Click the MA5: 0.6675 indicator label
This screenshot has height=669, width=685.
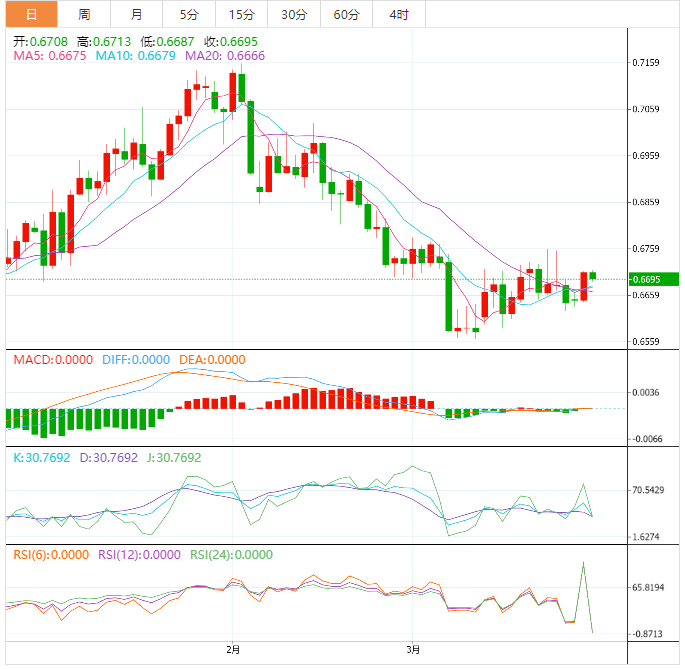tap(50, 55)
